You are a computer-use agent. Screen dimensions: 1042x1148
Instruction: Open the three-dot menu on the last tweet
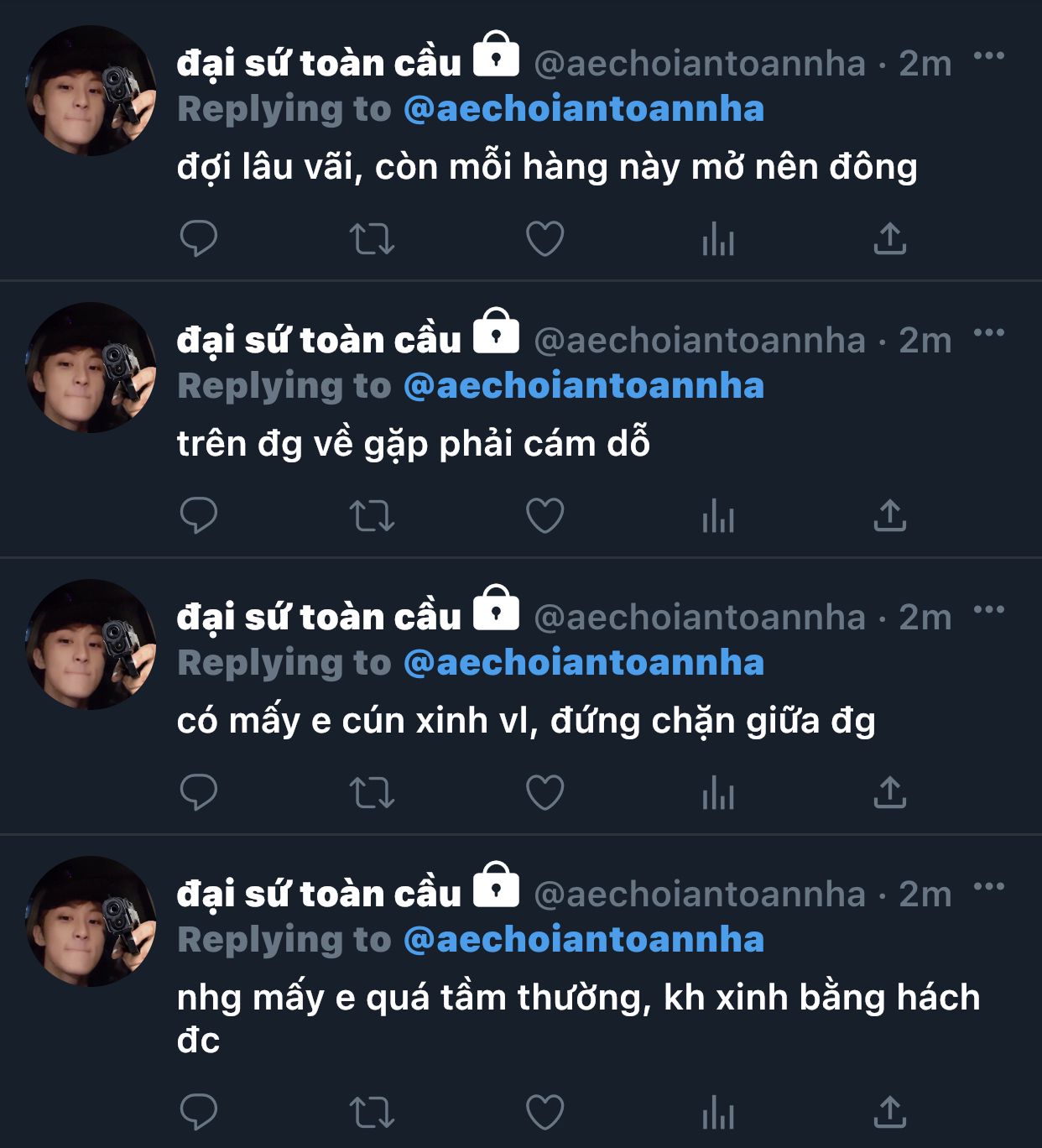[x=989, y=887]
